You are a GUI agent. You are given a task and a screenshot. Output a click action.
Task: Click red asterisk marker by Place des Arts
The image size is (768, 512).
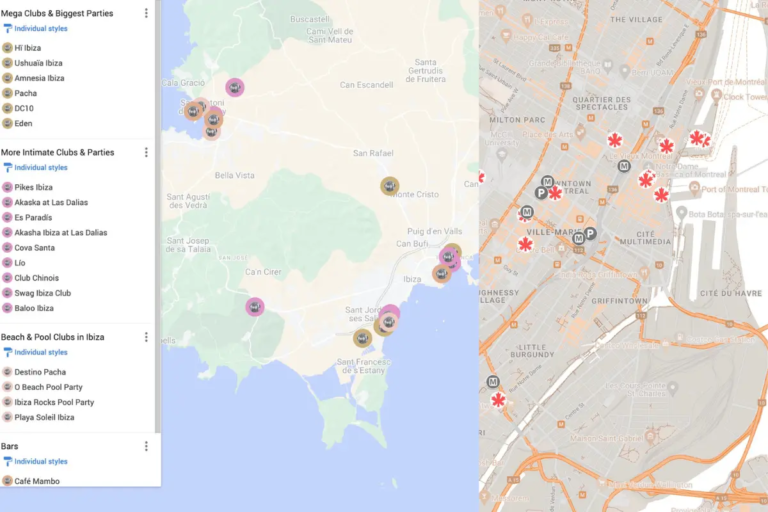click(615, 140)
